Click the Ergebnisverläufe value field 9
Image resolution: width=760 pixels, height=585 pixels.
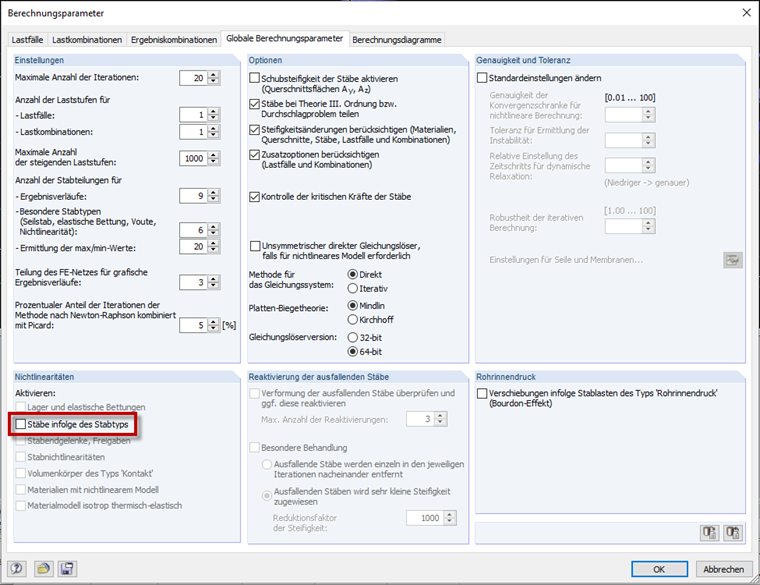pos(193,196)
